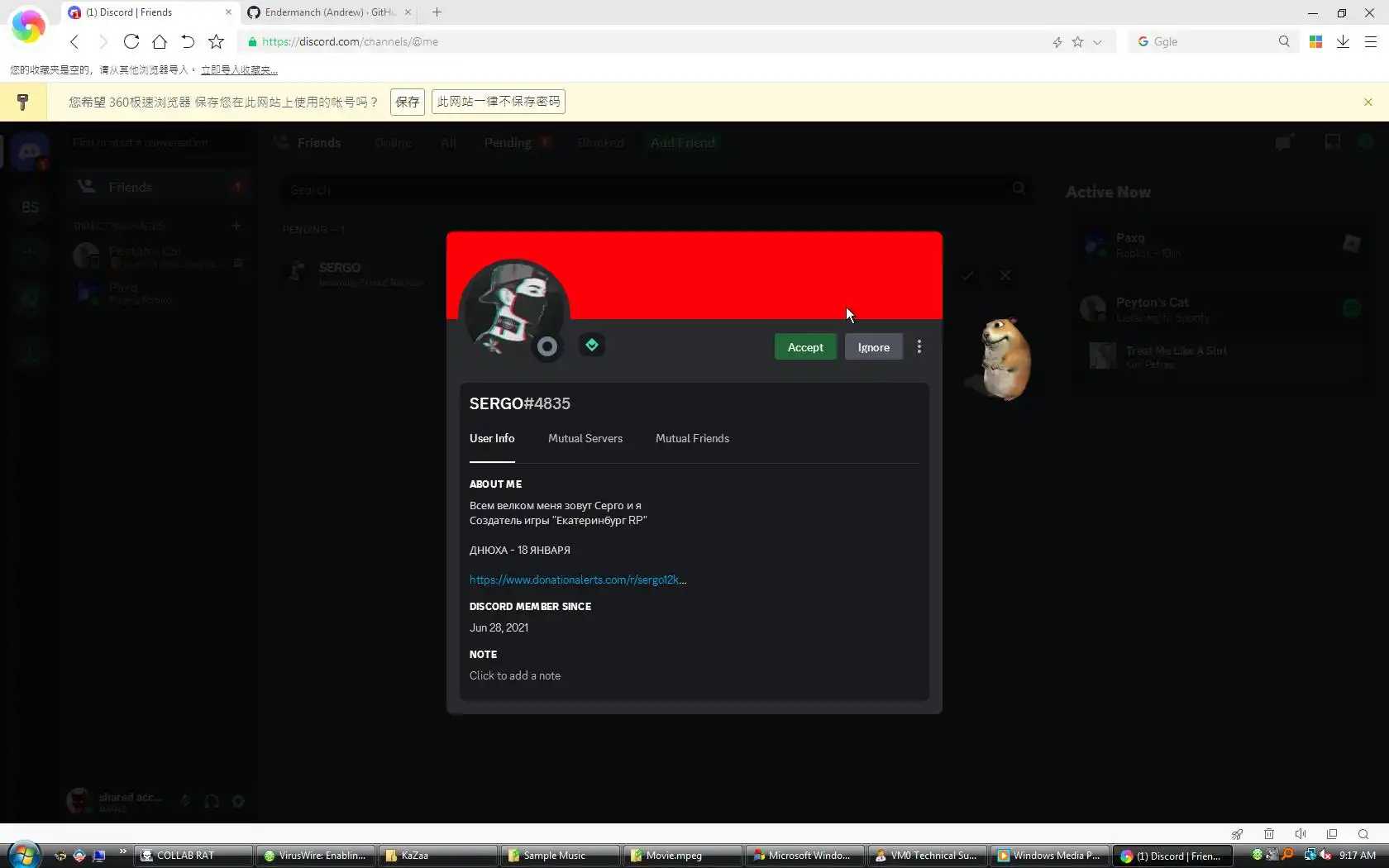Toggle the speaker mute icon in browser status bar
The height and width of the screenshot is (868, 1389).
pos(1301,834)
